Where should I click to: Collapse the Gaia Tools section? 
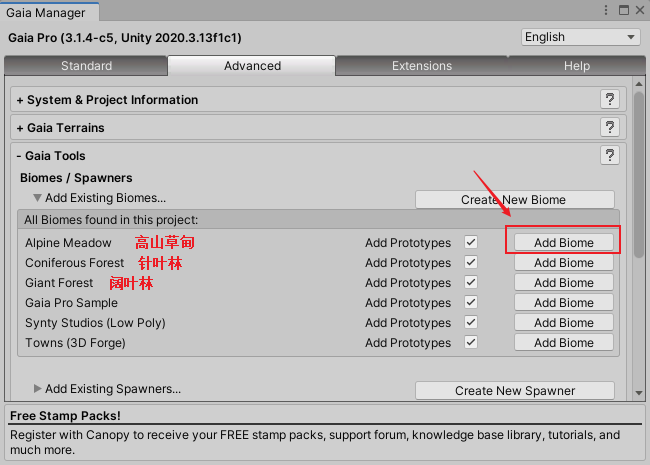coord(51,156)
